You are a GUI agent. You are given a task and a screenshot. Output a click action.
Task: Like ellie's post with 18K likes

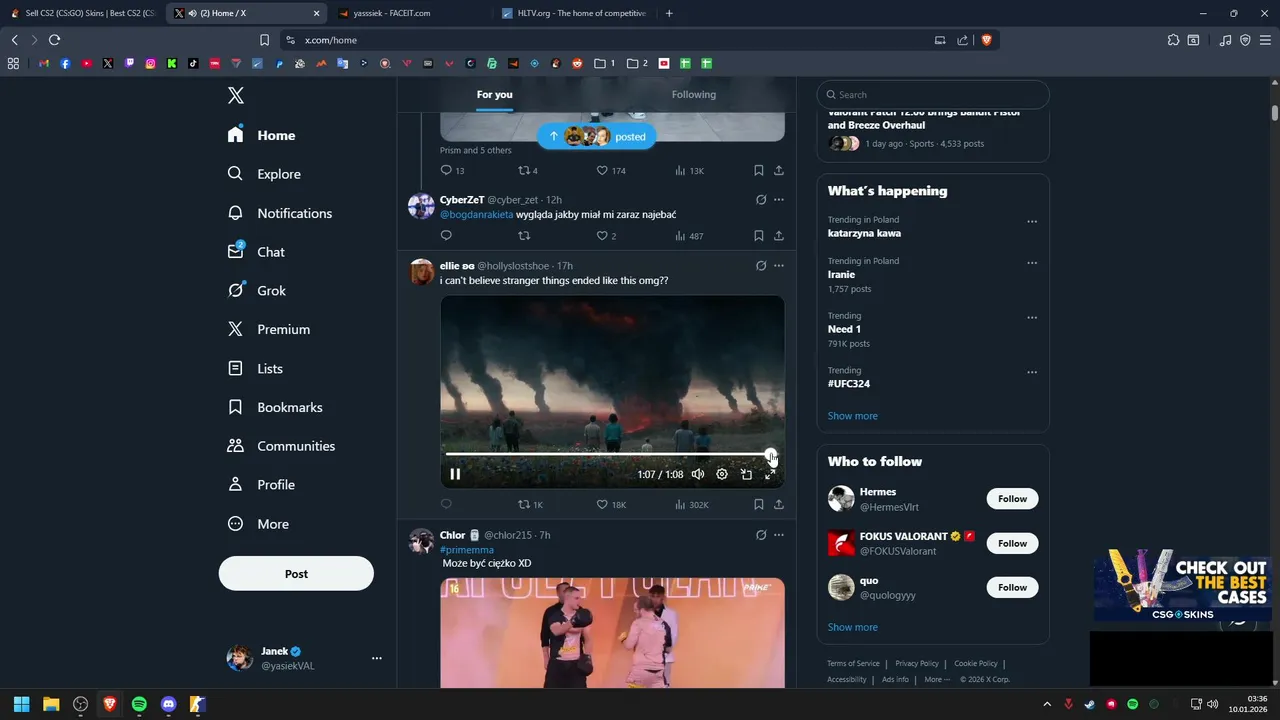click(x=611, y=504)
